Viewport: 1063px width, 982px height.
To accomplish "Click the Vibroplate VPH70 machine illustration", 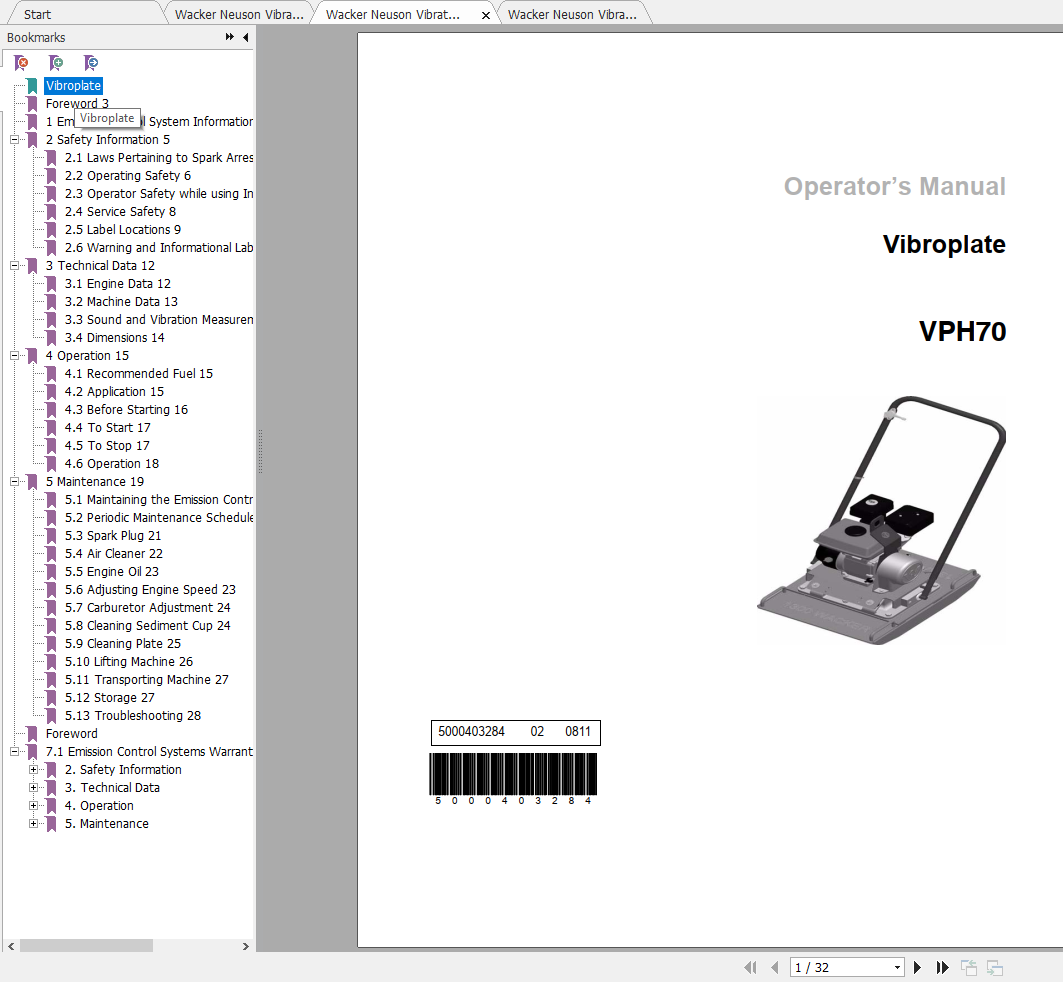I will [x=881, y=520].
